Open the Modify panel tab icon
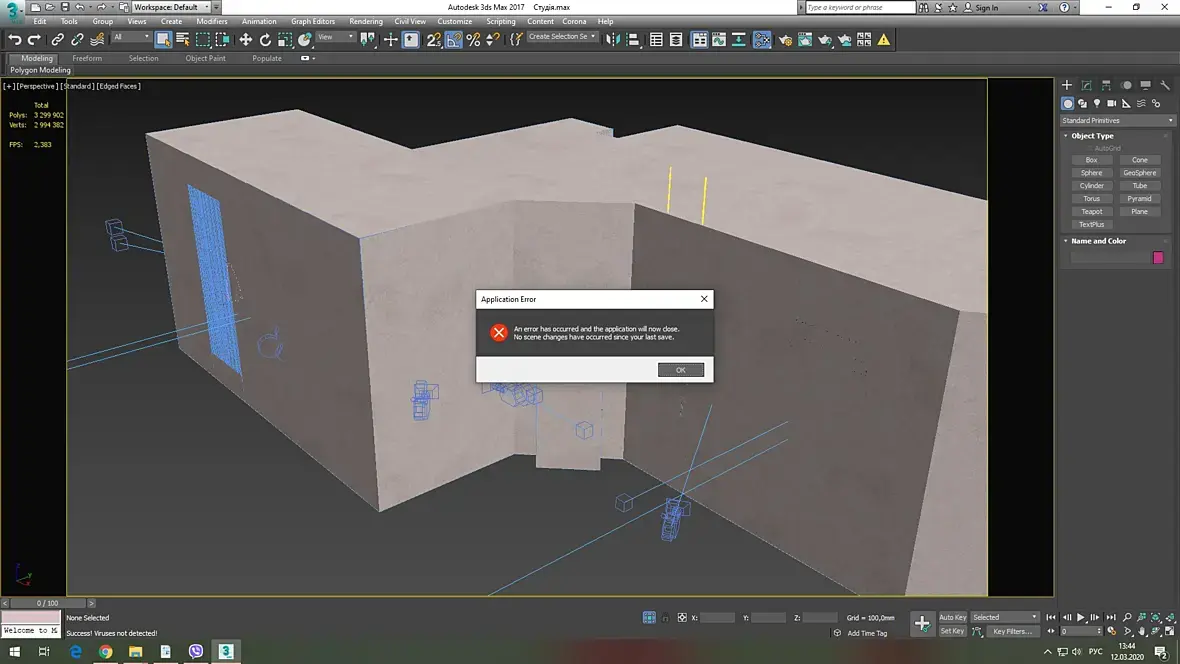Viewport: 1180px width, 664px height. pos(1086,86)
